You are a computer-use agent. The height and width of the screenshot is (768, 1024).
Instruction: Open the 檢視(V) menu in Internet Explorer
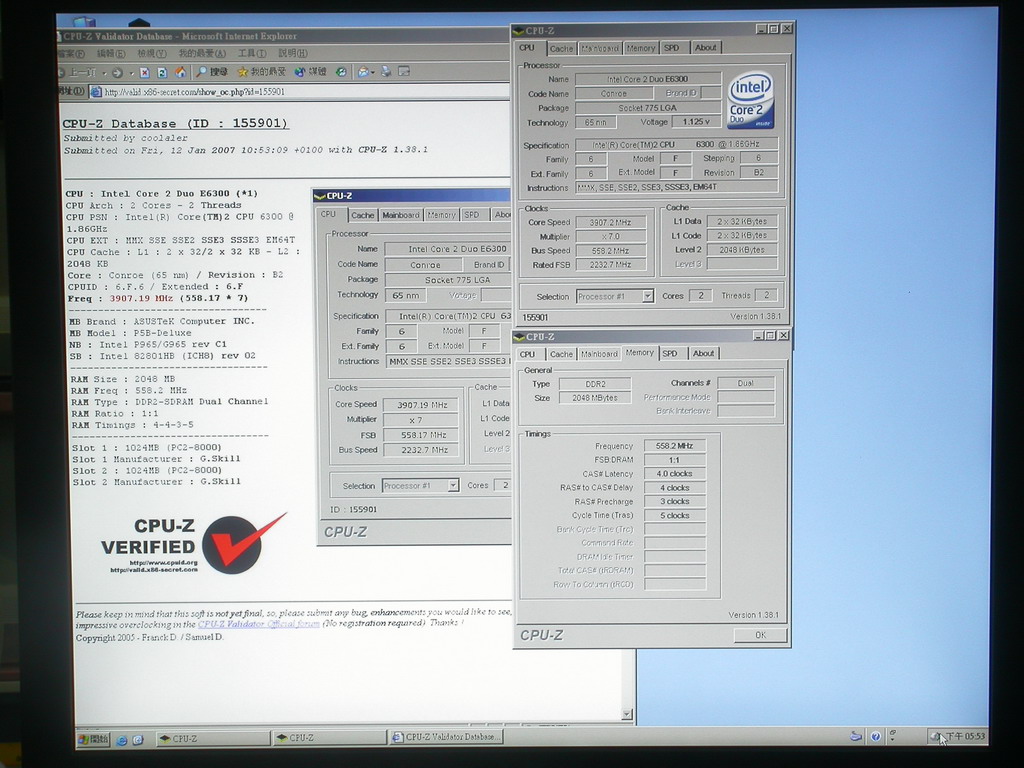point(152,54)
